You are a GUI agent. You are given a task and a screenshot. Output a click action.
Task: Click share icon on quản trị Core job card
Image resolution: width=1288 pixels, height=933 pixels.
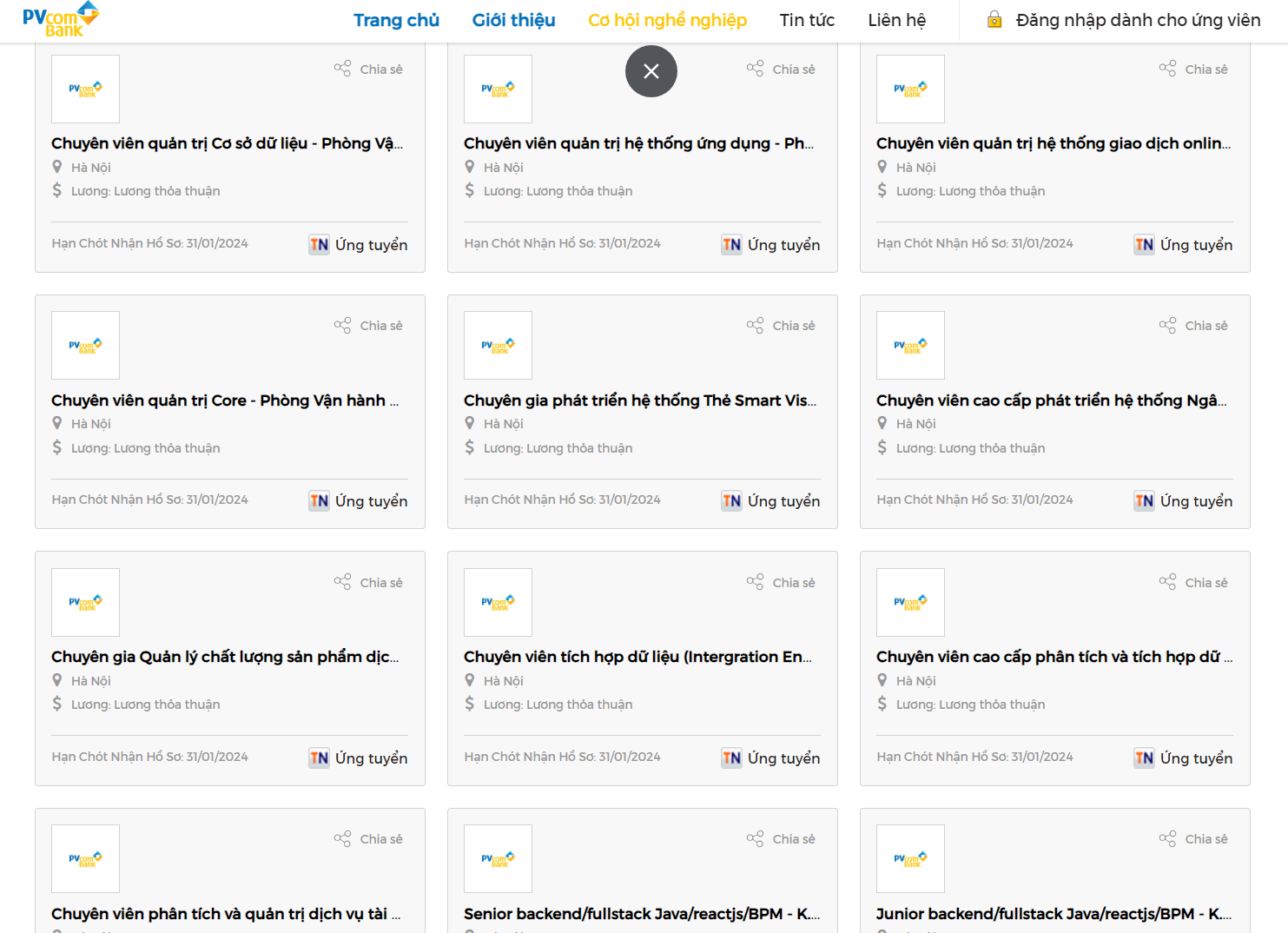pos(343,325)
